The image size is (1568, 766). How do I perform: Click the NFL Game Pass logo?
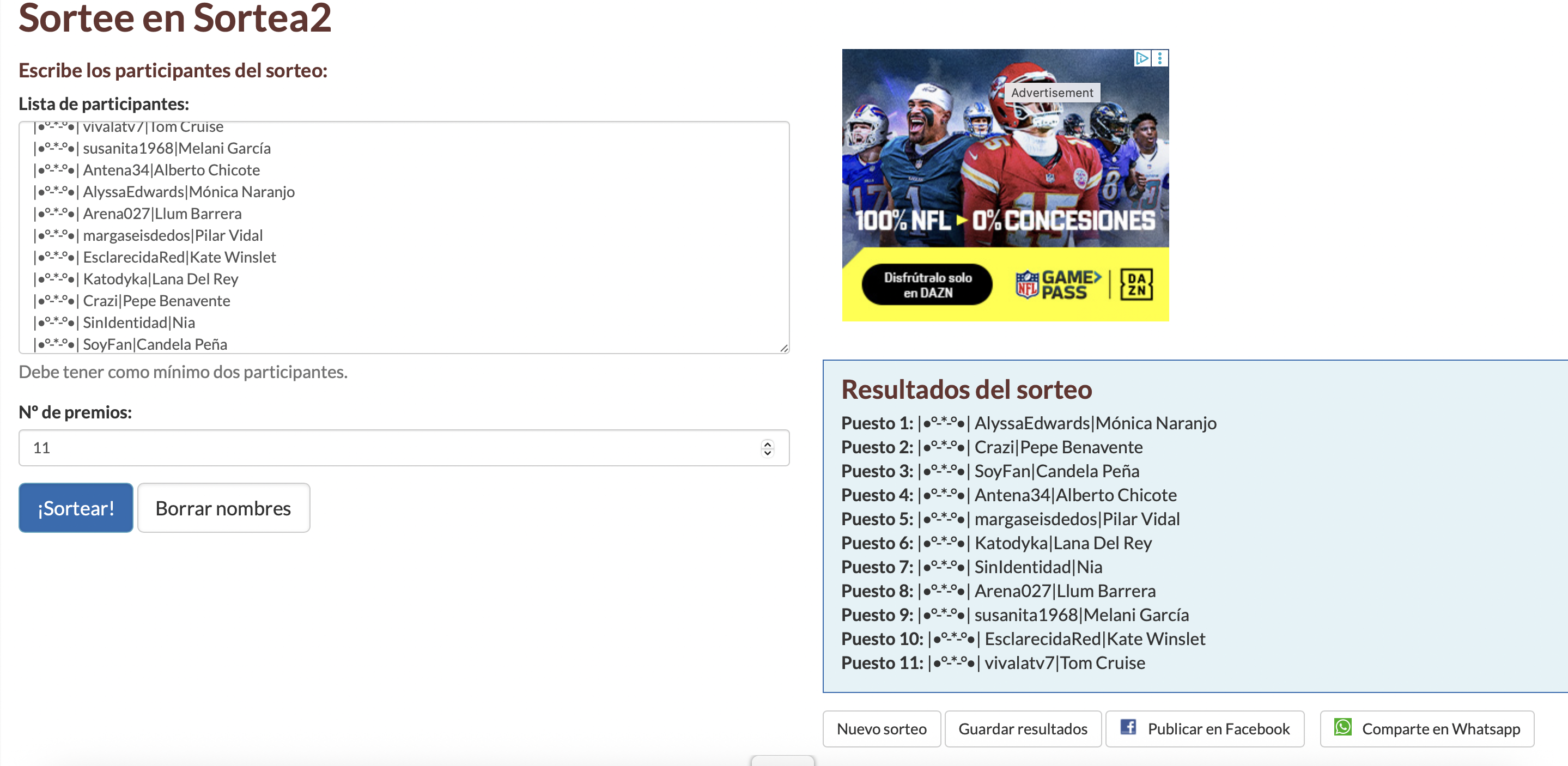[x=1058, y=284]
